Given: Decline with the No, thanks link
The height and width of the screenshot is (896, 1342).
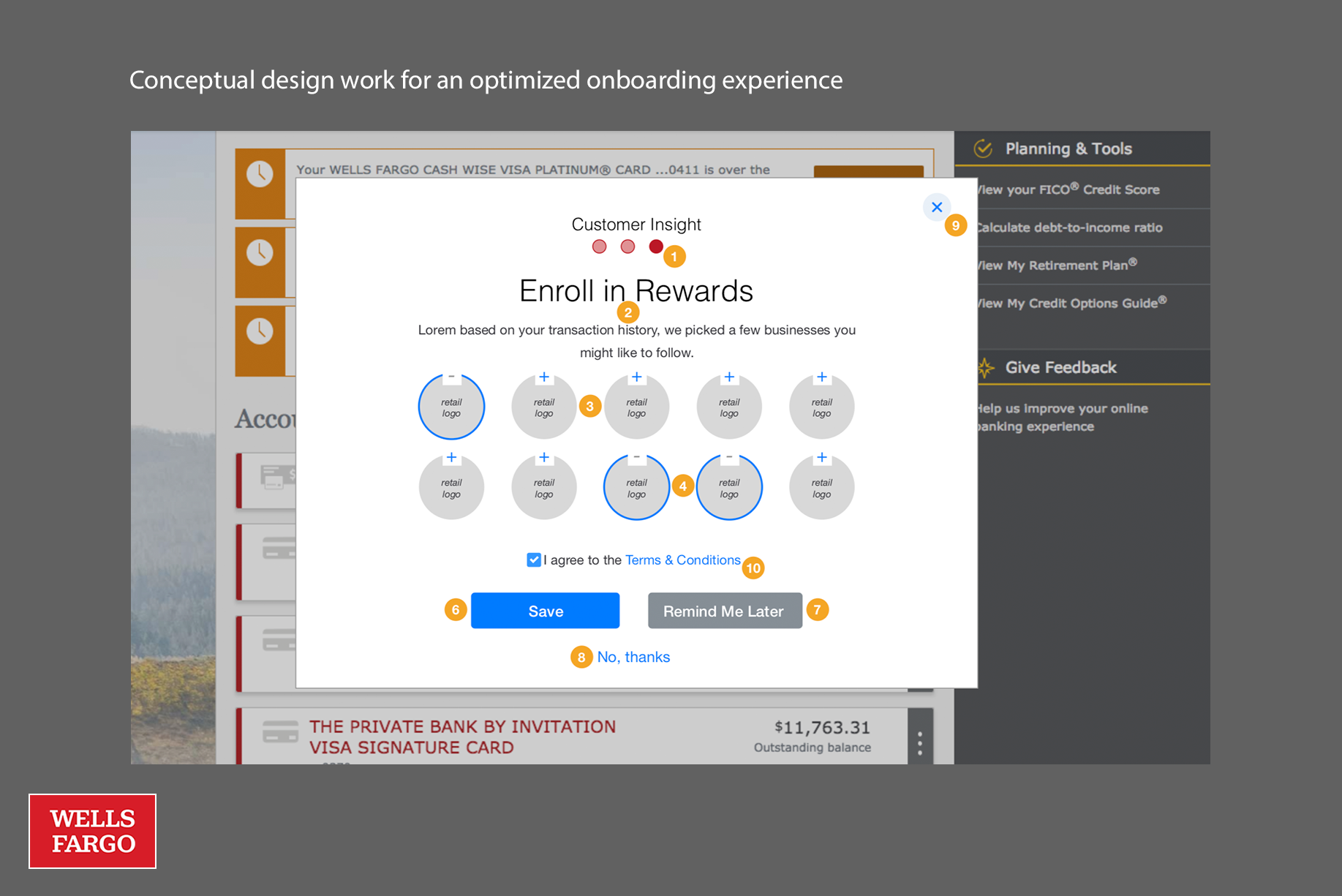Looking at the screenshot, I should coord(633,657).
